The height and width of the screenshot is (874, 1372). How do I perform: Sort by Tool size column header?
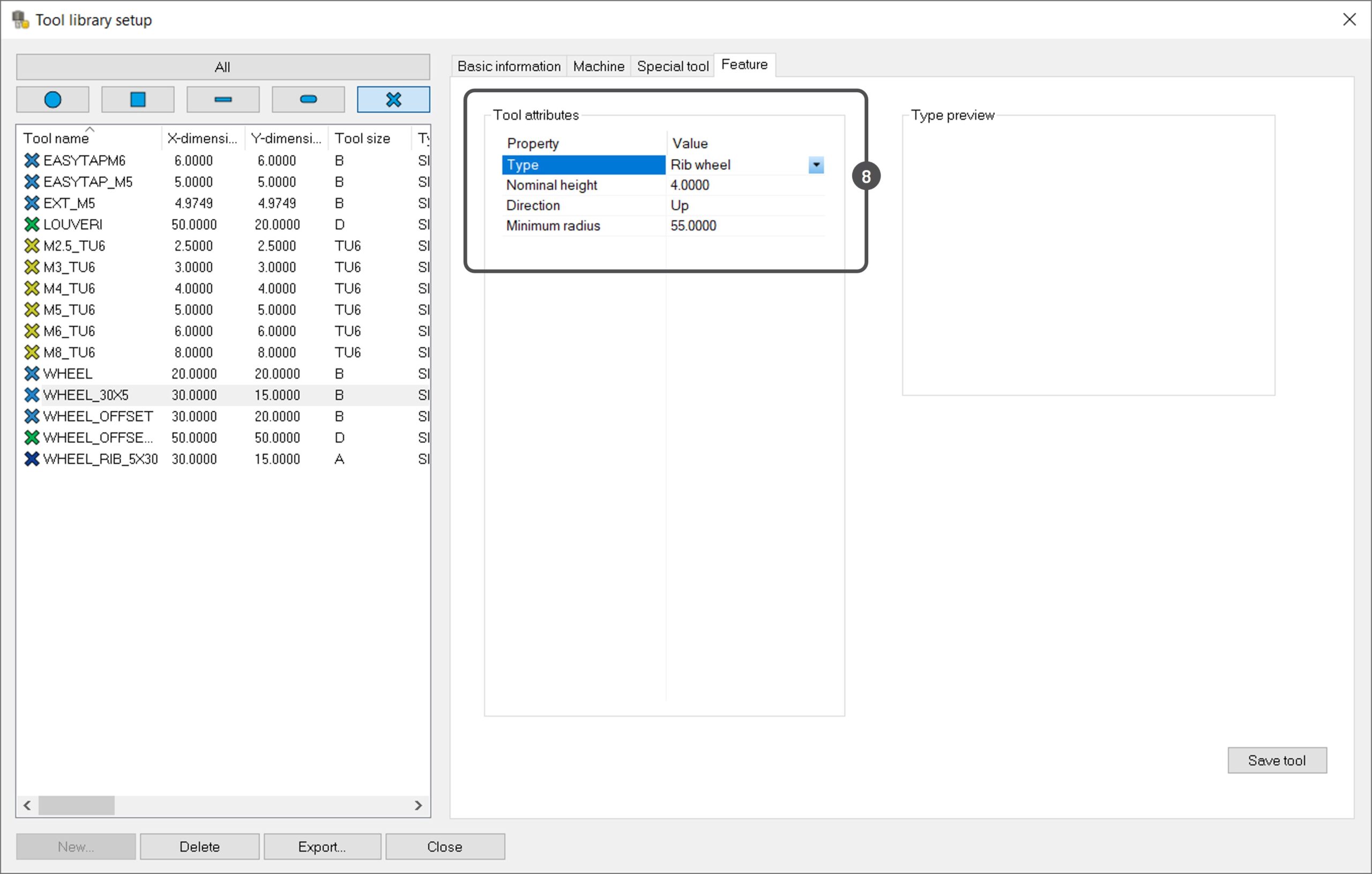click(362, 138)
